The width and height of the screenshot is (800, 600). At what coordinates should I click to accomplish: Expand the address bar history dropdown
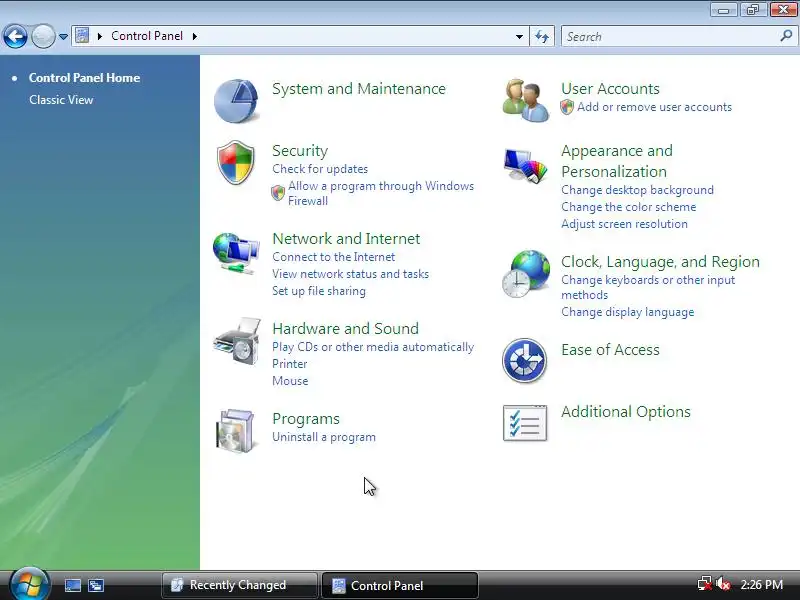pos(519,36)
